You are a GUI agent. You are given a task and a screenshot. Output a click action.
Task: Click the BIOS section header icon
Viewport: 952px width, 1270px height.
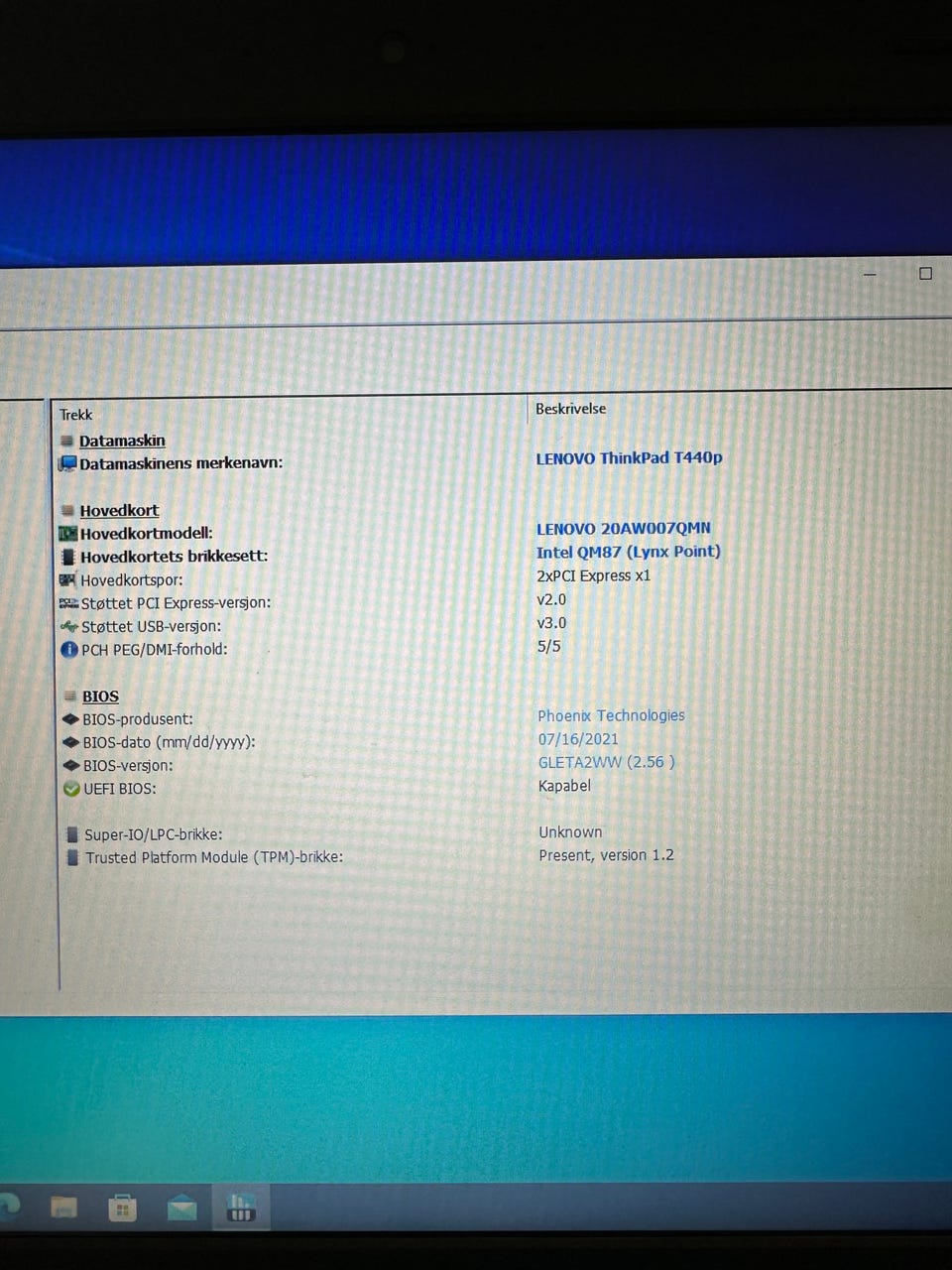pyautogui.click(x=70, y=697)
